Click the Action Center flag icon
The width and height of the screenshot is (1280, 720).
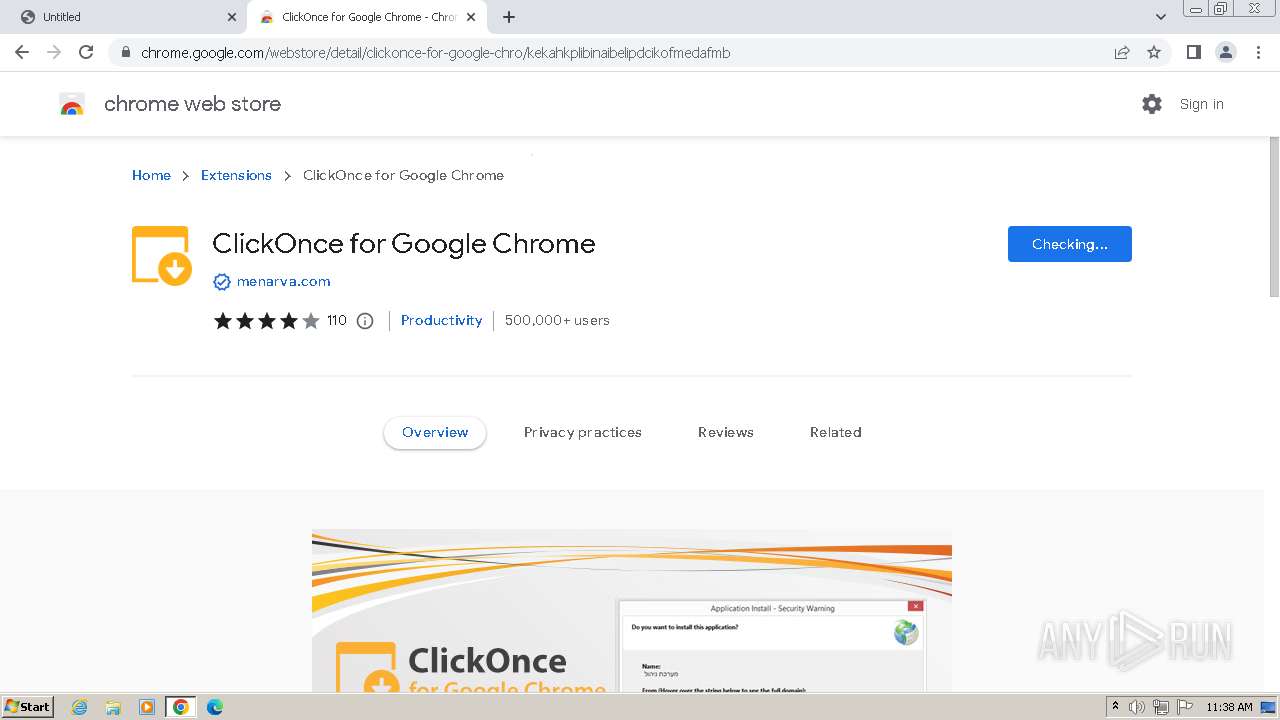pos(1185,707)
